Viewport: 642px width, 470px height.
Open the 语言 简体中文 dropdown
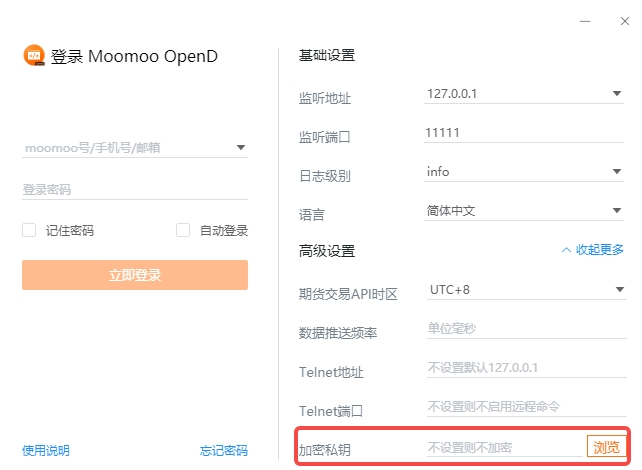[617, 211]
